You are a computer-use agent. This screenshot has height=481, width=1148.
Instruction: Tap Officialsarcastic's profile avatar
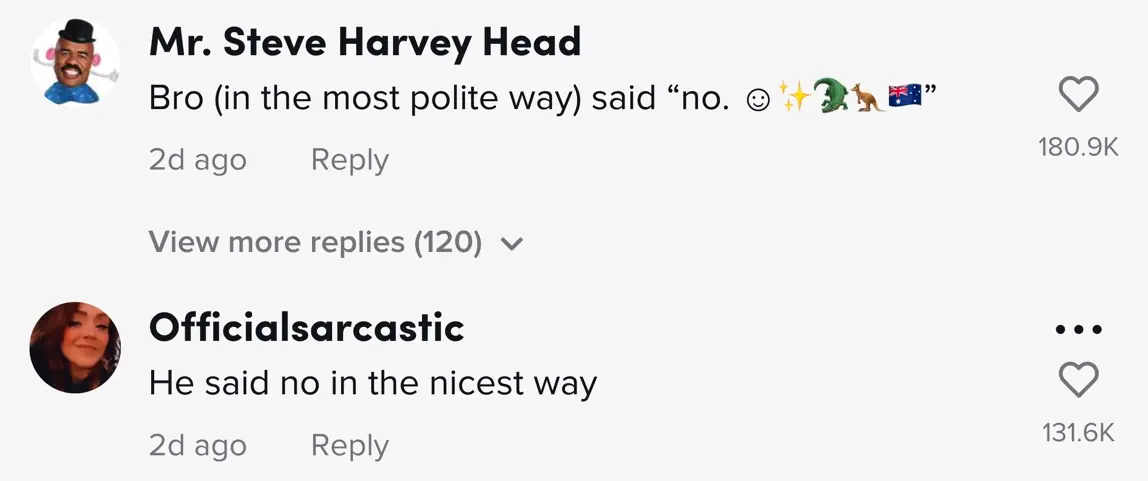(75, 347)
